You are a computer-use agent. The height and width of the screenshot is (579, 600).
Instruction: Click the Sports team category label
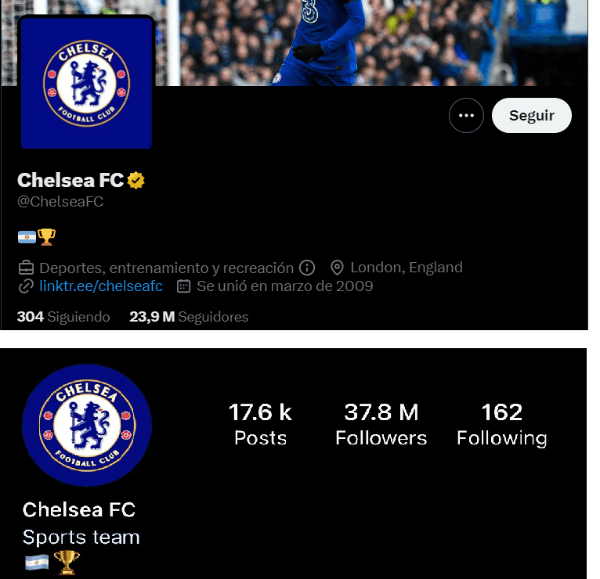point(81,537)
